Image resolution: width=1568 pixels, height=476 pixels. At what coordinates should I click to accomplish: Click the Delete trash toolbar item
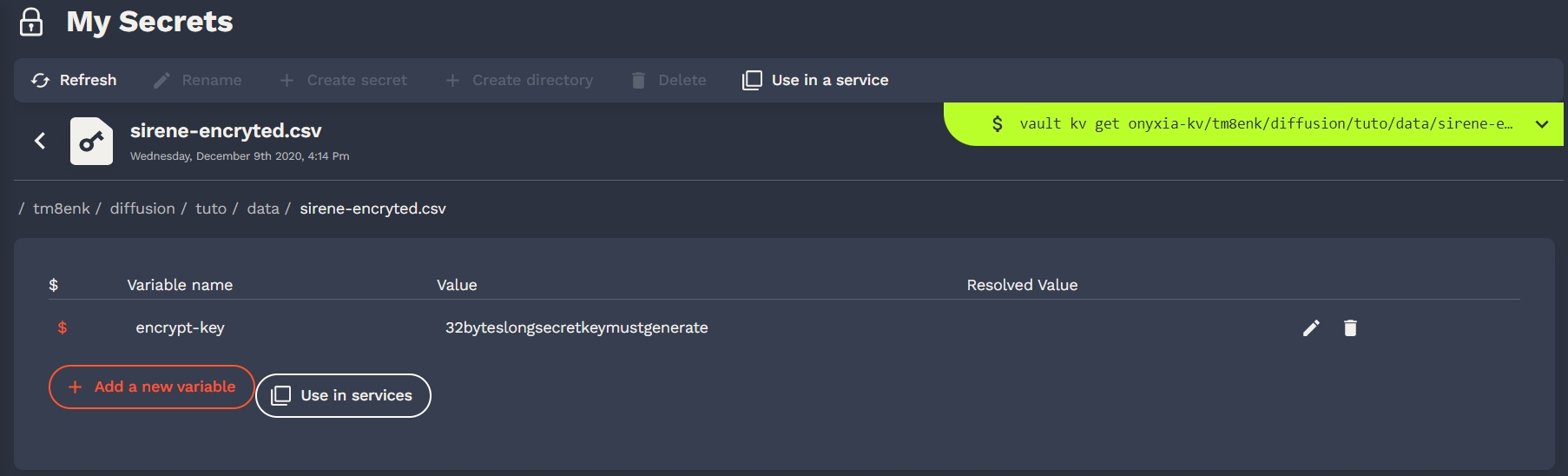click(x=669, y=80)
